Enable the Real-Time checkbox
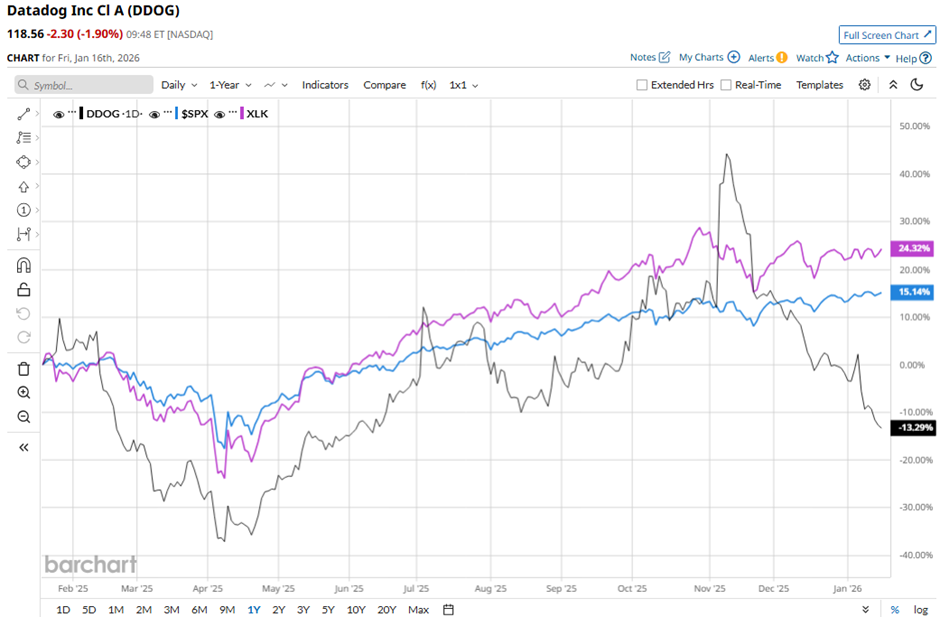 725,85
